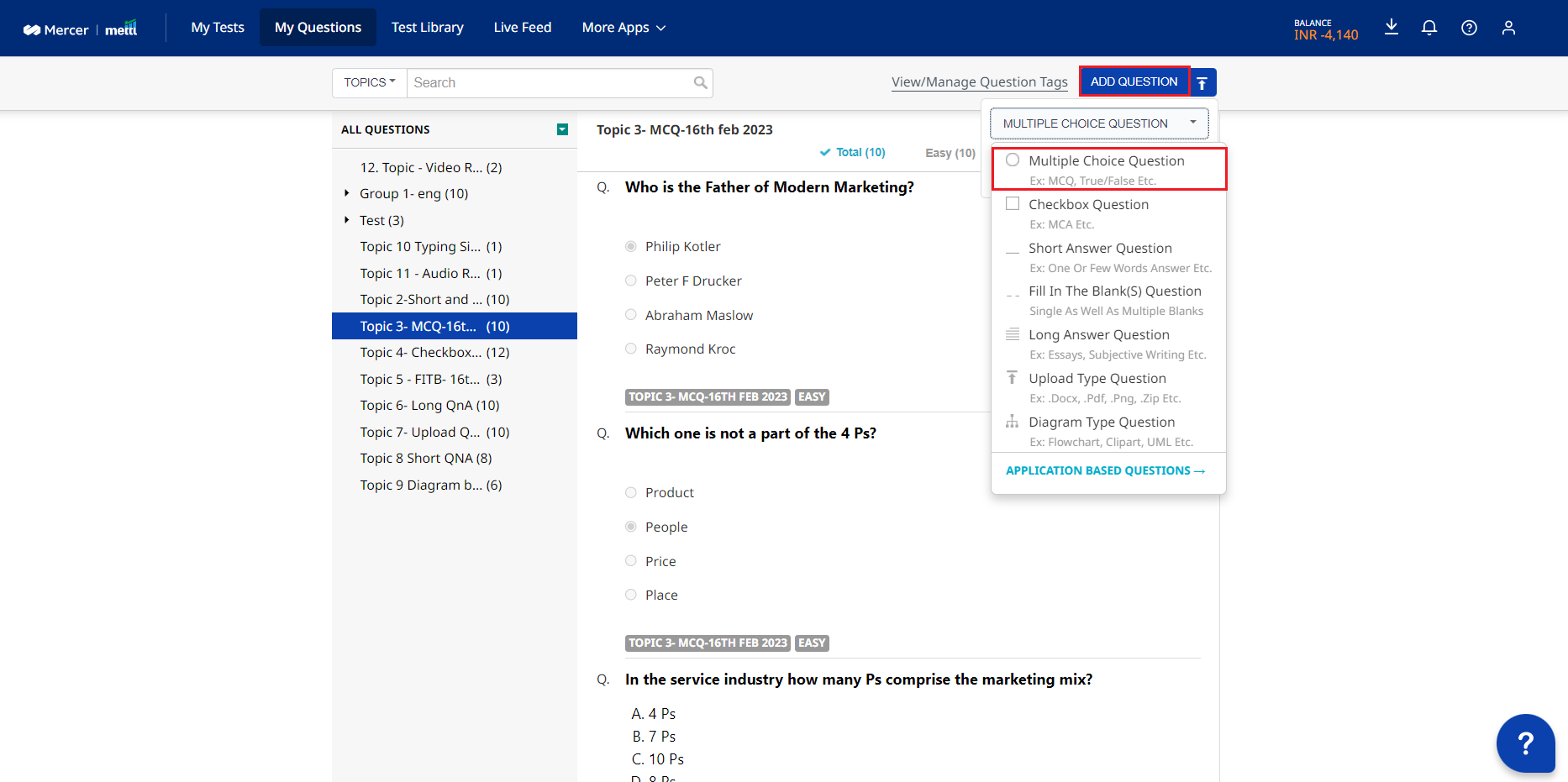Toggle the All Questions collapse icon

(x=562, y=129)
